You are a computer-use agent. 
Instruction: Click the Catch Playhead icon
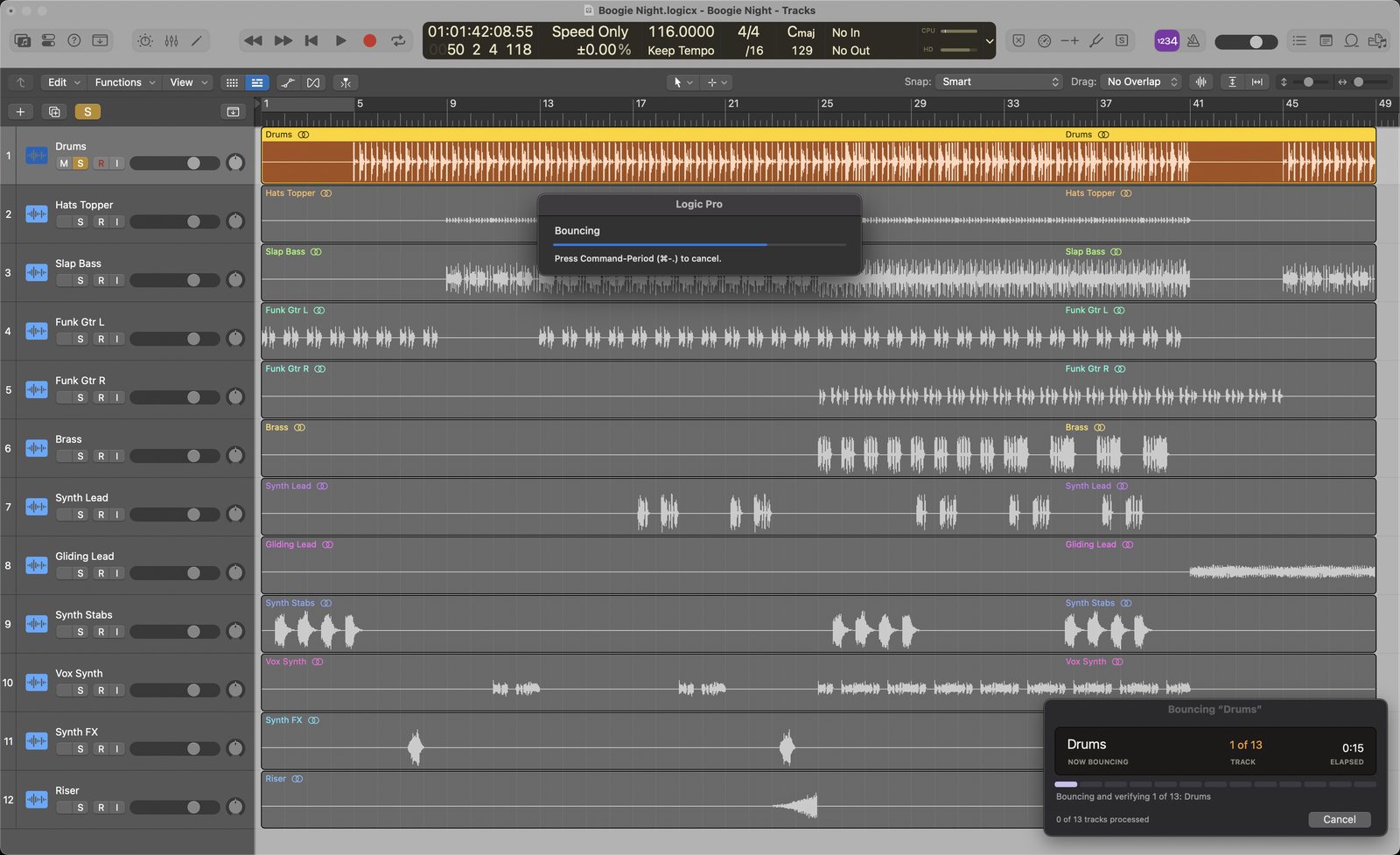(x=346, y=82)
